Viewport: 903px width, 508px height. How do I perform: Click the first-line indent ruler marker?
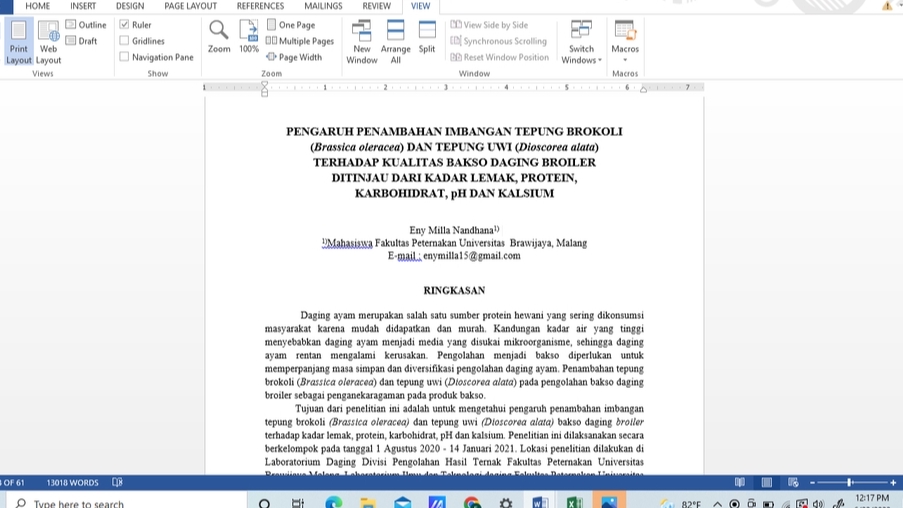(x=264, y=84)
